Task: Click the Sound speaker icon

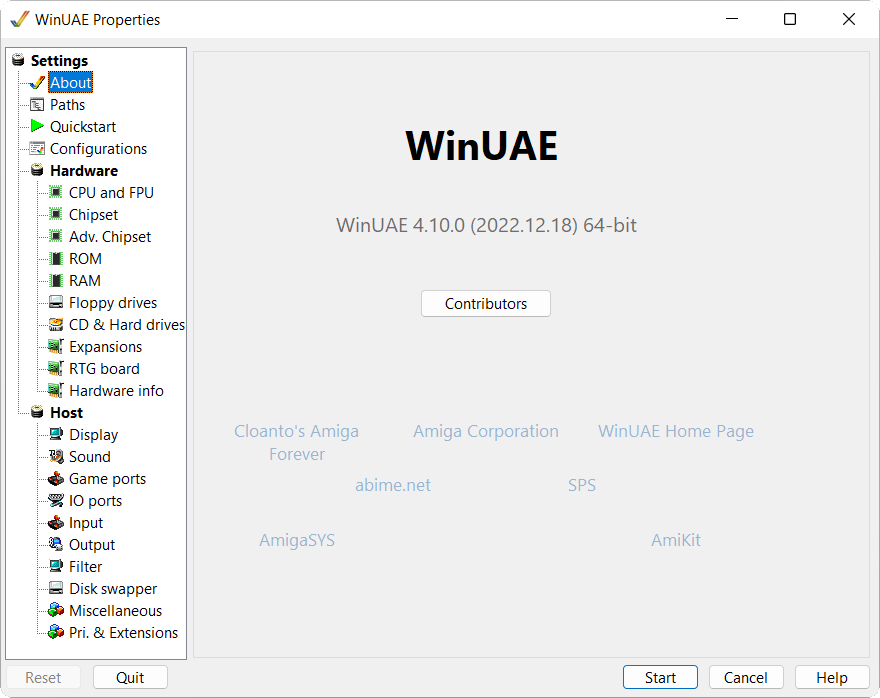Action: coord(56,457)
